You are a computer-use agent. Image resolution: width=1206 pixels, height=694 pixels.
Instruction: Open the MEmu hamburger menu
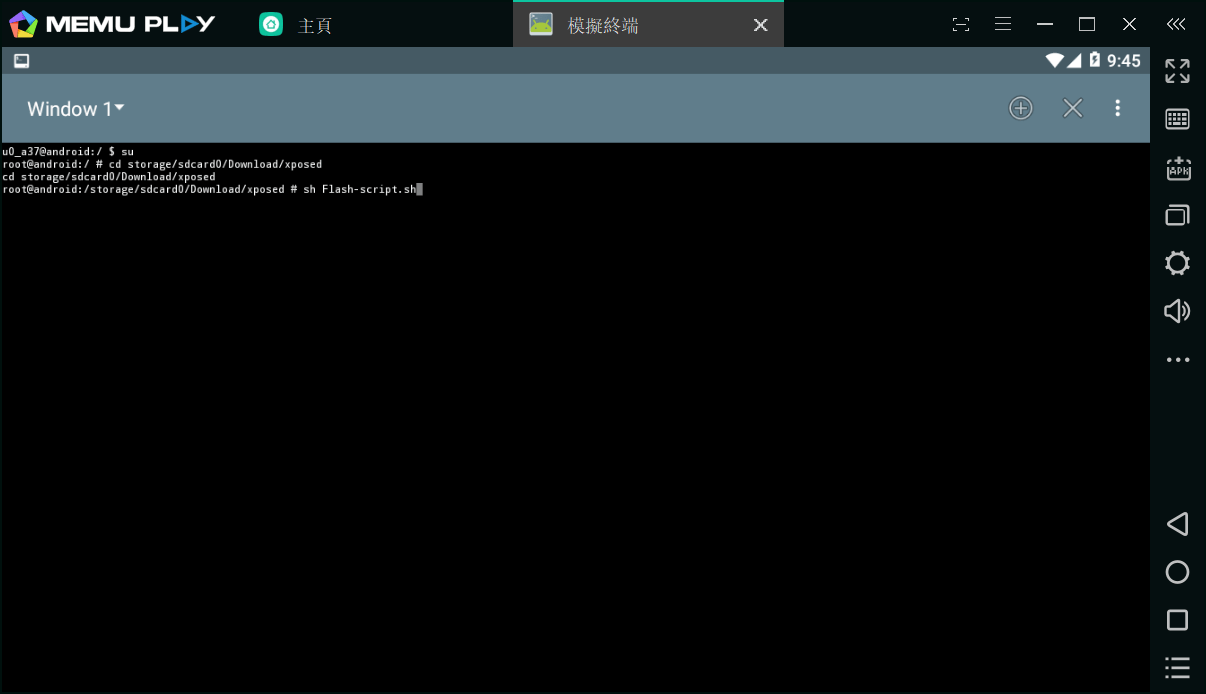pyautogui.click(x=1003, y=24)
